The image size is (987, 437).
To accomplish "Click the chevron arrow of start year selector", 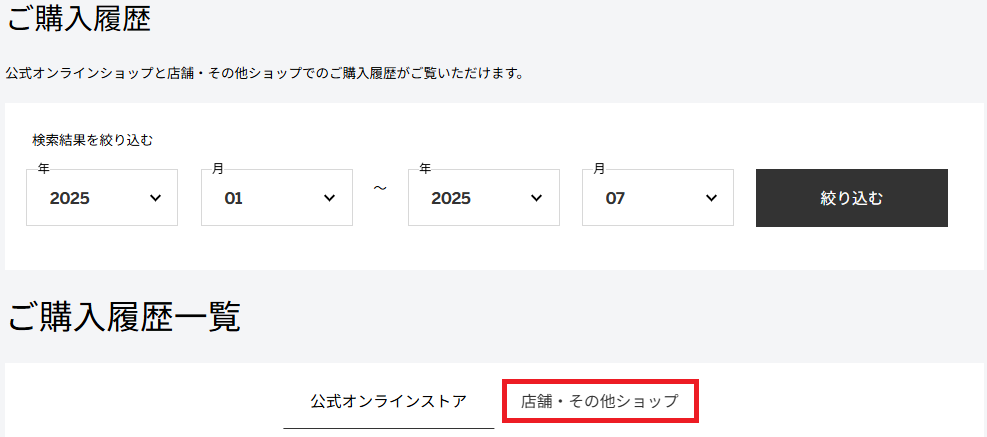I will [x=155, y=198].
